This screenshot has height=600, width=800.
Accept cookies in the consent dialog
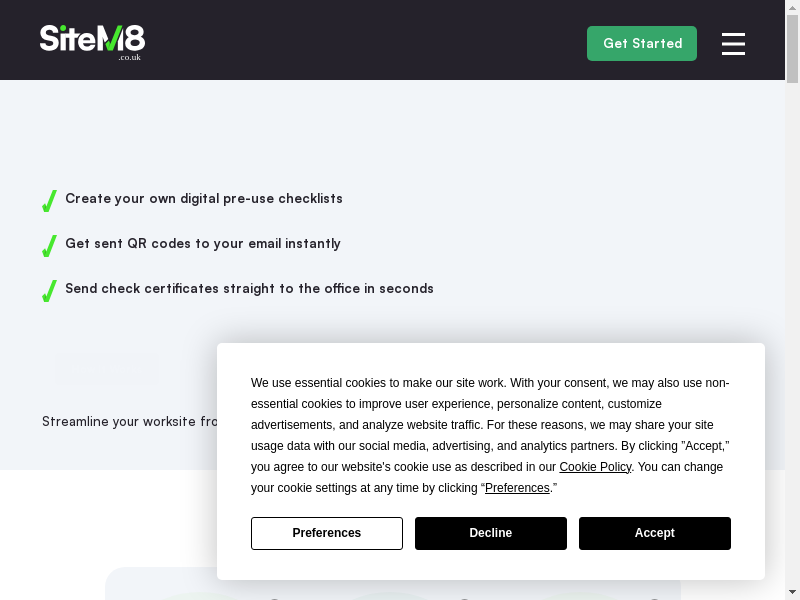click(654, 533)
